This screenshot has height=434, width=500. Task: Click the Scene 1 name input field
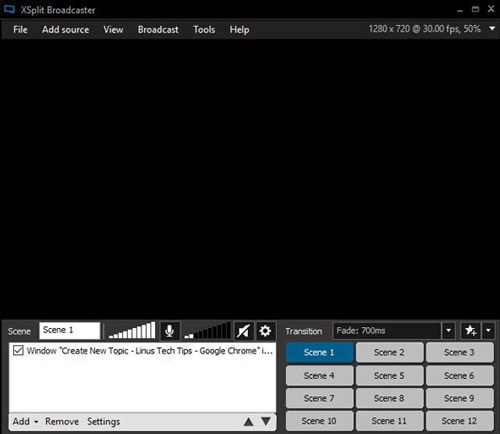[x=69, y=330]
